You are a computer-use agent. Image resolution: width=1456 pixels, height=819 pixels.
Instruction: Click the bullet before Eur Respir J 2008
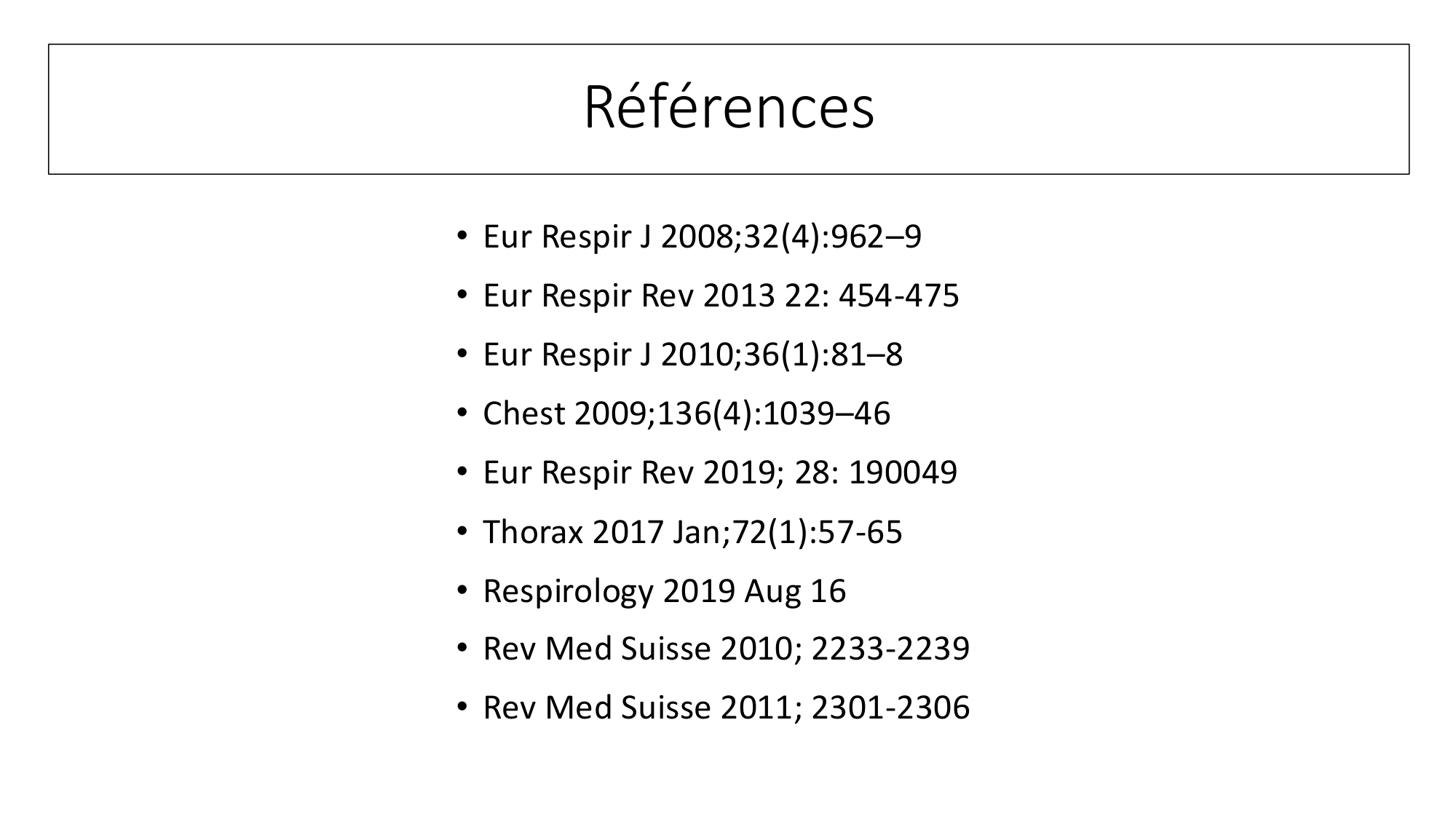coord(461,236)
